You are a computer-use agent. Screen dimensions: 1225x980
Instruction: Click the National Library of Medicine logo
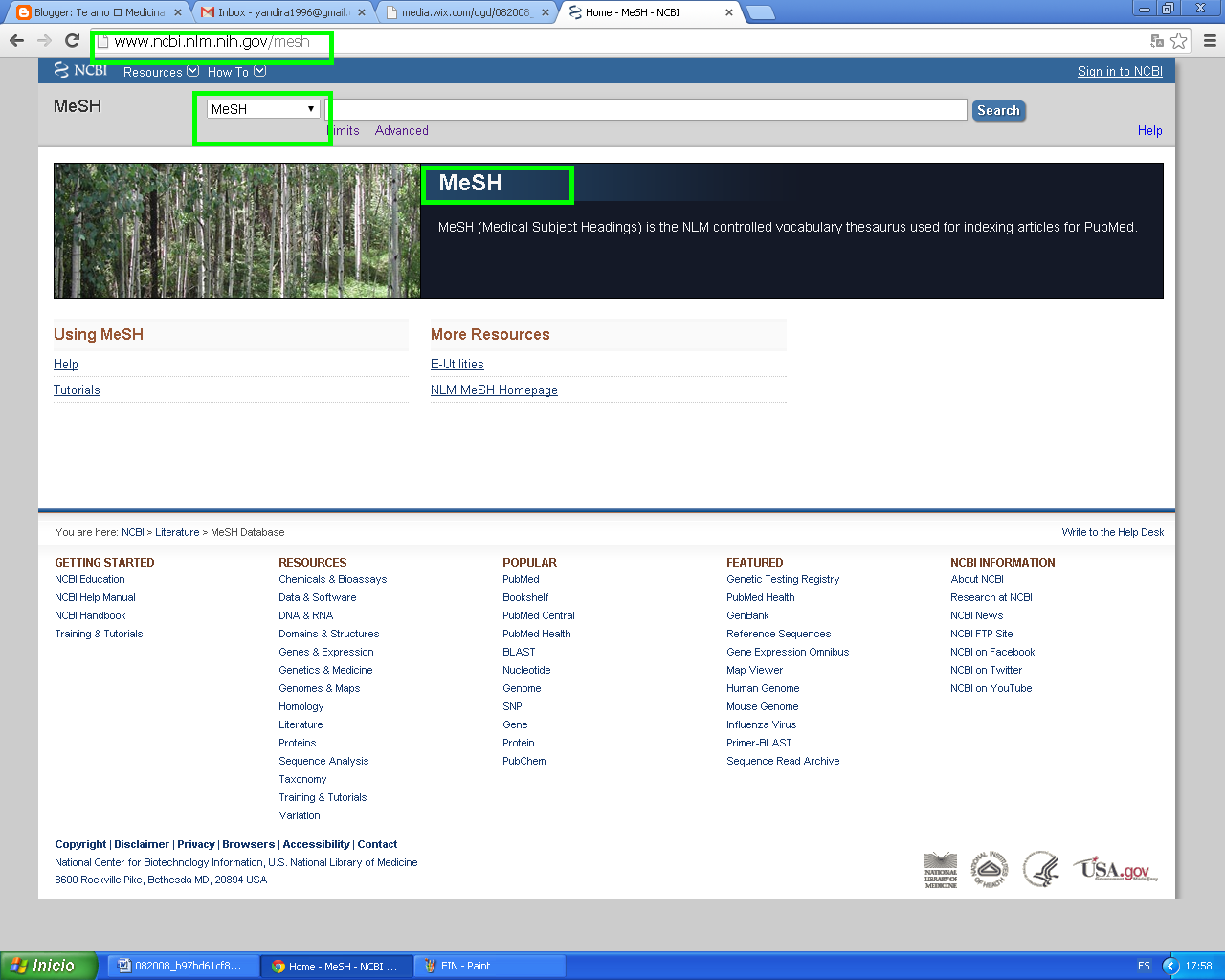point(940,867)
